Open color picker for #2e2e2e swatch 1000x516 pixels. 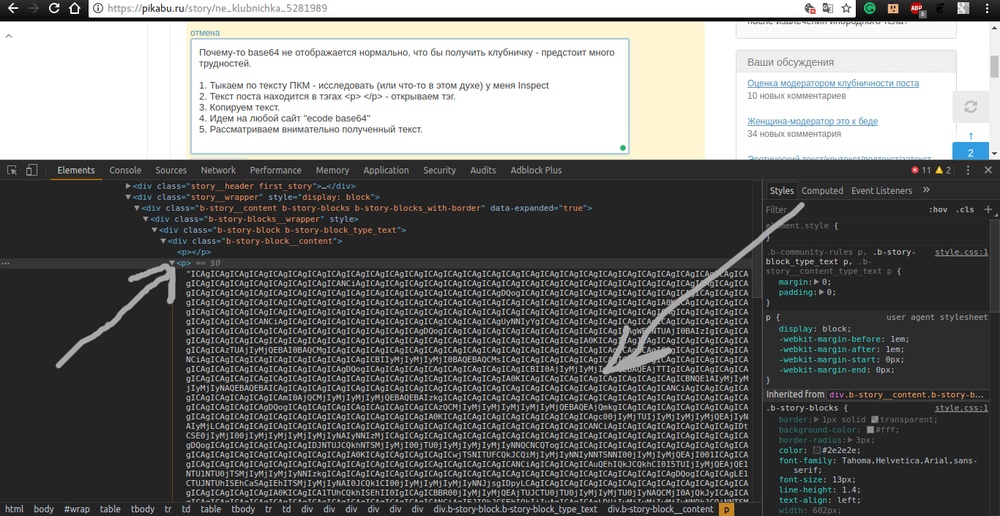click(817, 450)
